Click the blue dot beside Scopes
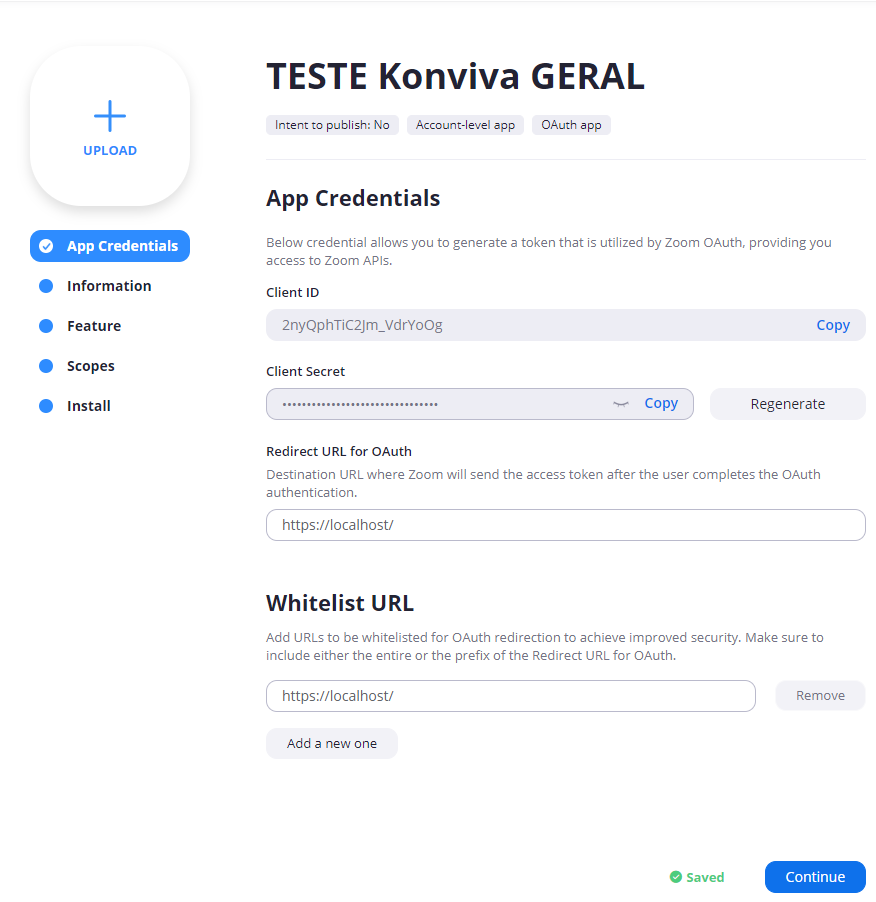The image size is (876, 902). [46, 366]
